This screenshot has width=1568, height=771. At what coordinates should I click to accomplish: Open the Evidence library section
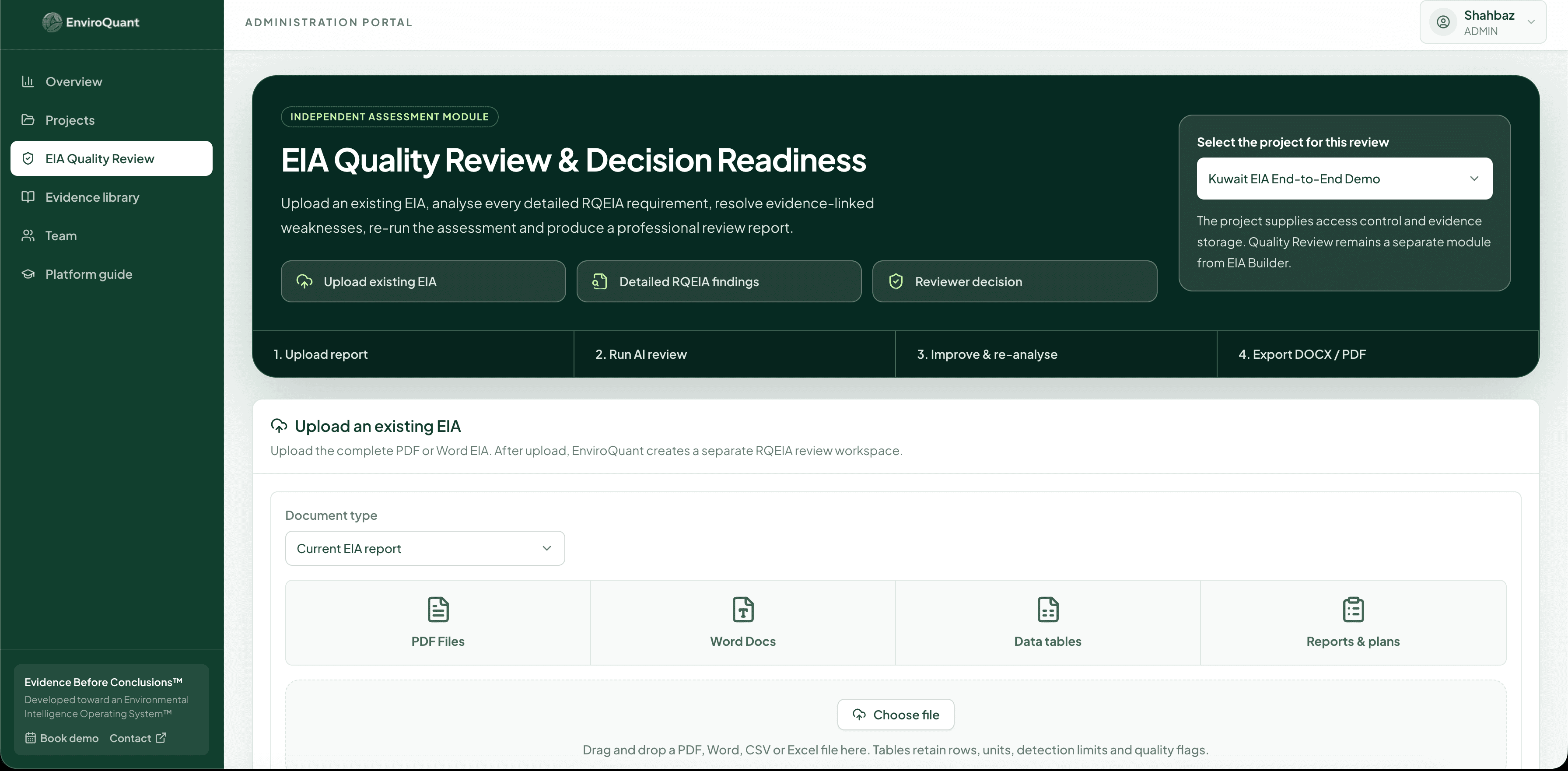click(x=112, y=197)
